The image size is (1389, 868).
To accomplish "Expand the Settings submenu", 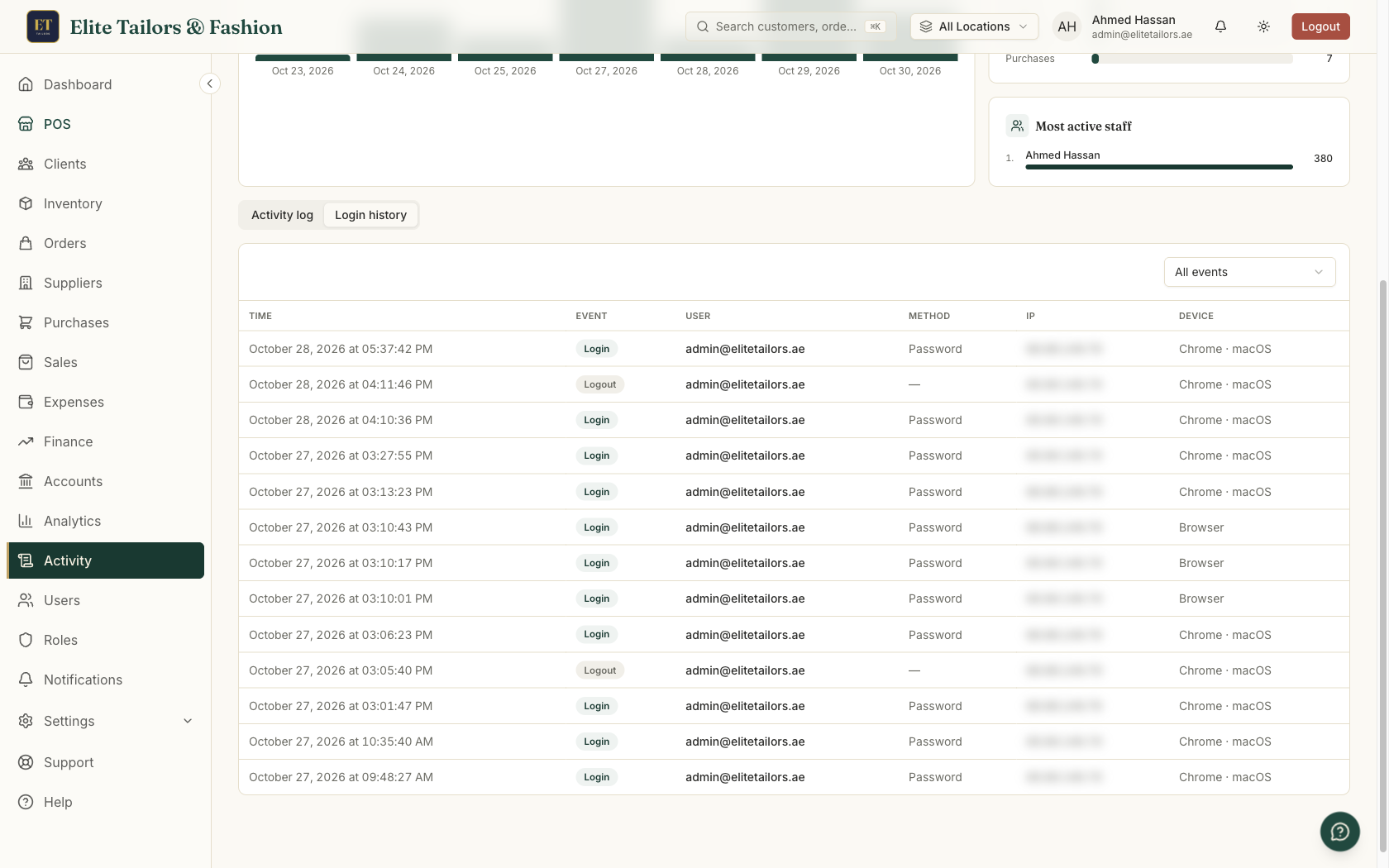I will point(106,721).
